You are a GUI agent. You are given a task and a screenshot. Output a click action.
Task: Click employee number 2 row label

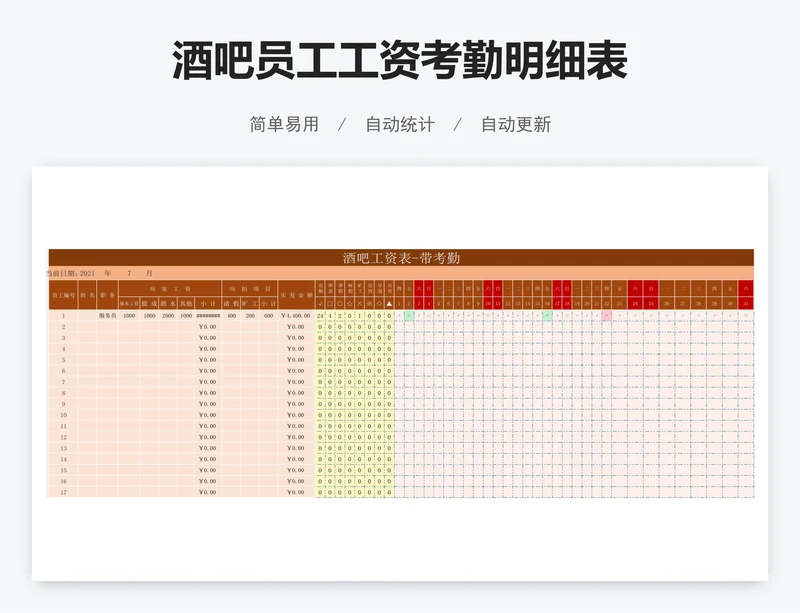[63, 327]
